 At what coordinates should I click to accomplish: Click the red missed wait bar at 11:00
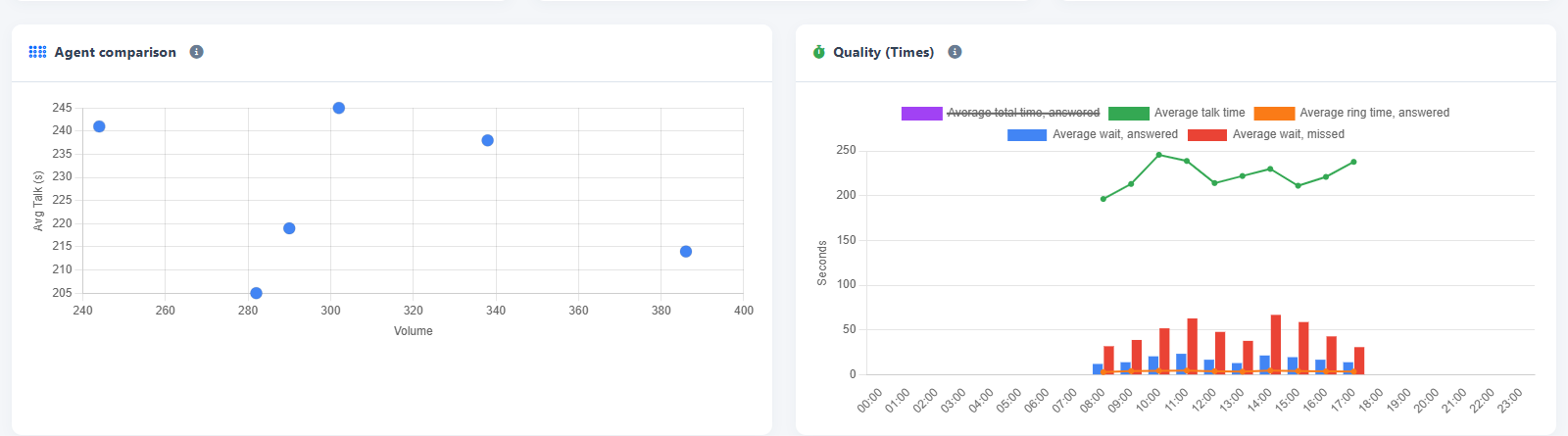(1193, 346)
